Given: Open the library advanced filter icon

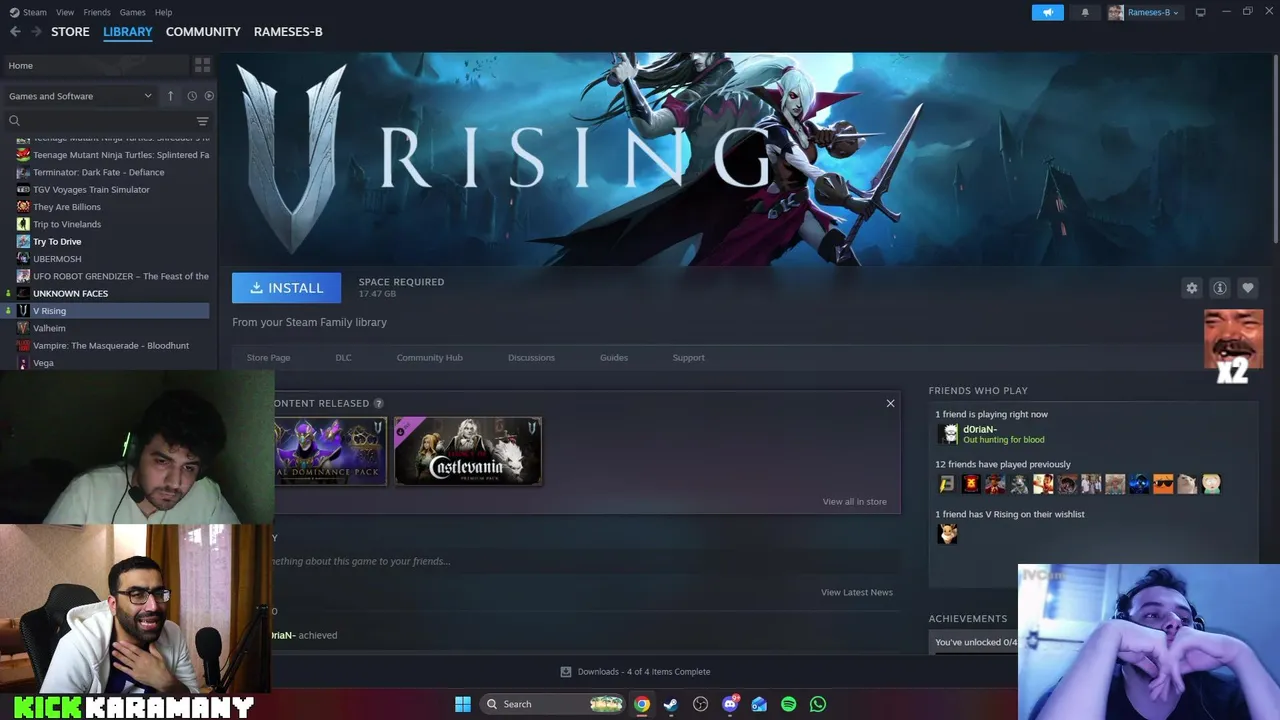Looking at the screenshot, I should (202, 120).
